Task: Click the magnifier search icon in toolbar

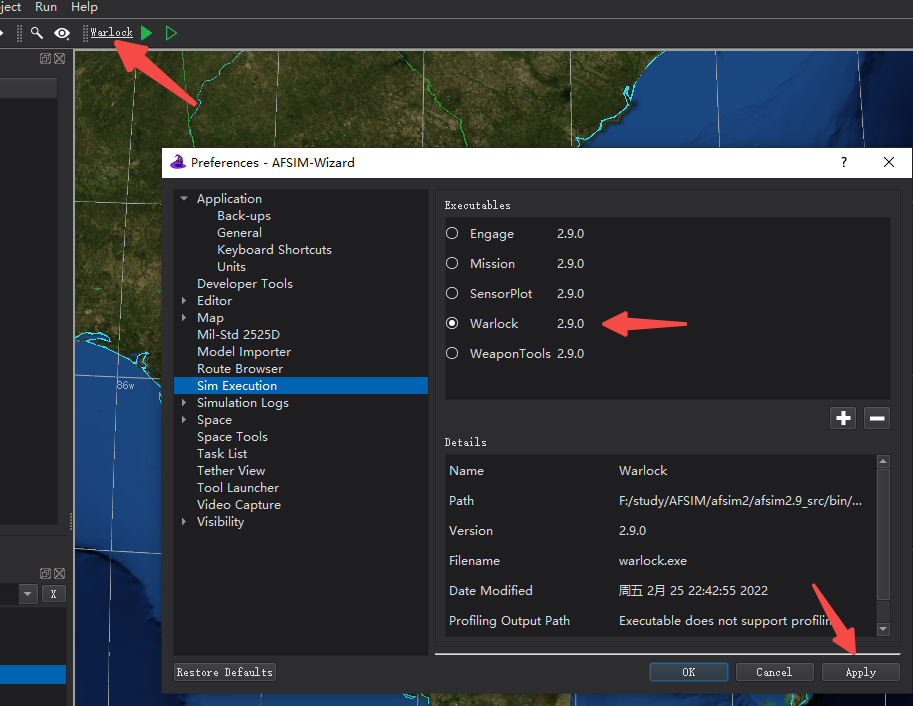Action: (37, 33)
